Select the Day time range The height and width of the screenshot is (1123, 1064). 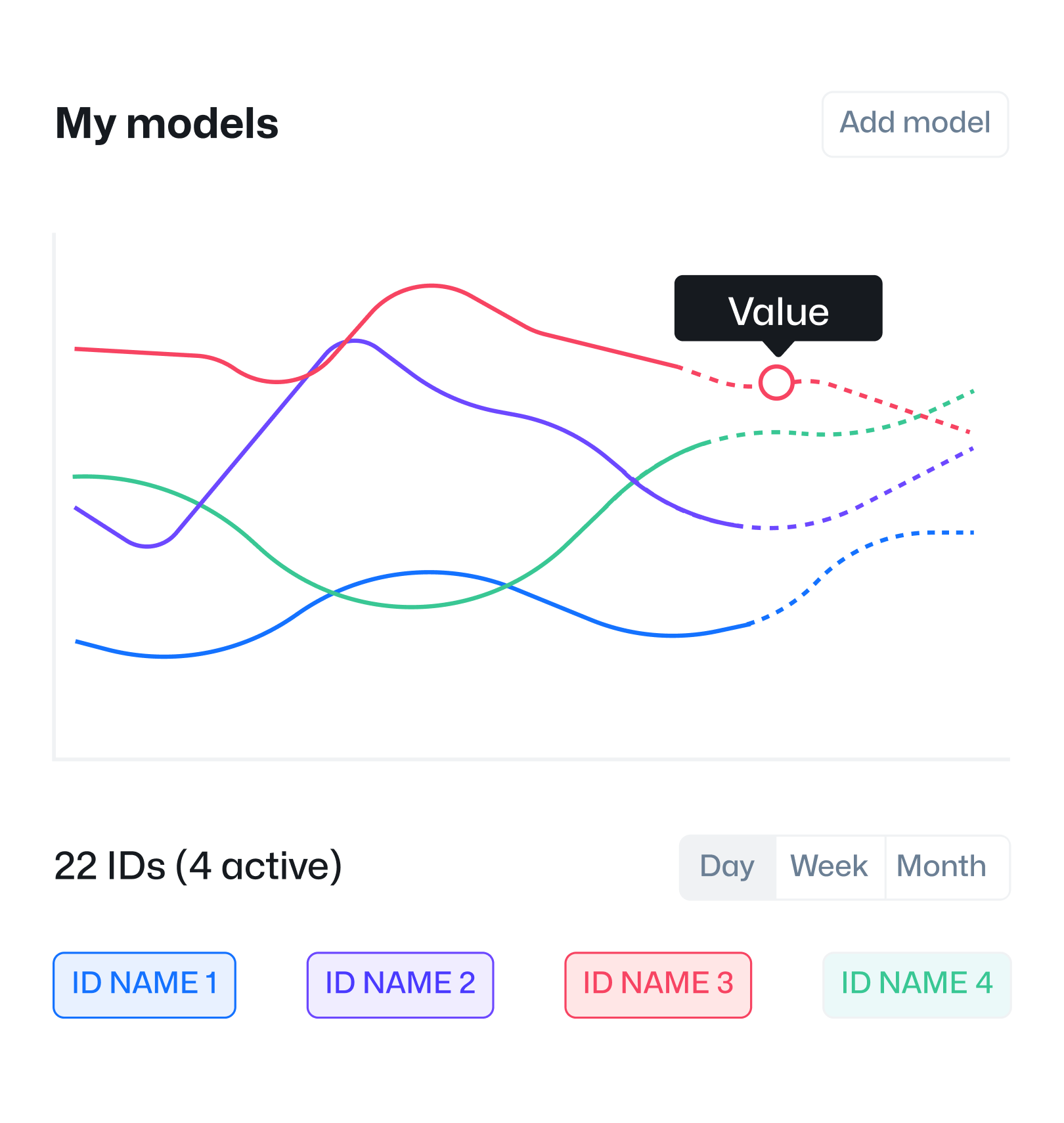726,867
